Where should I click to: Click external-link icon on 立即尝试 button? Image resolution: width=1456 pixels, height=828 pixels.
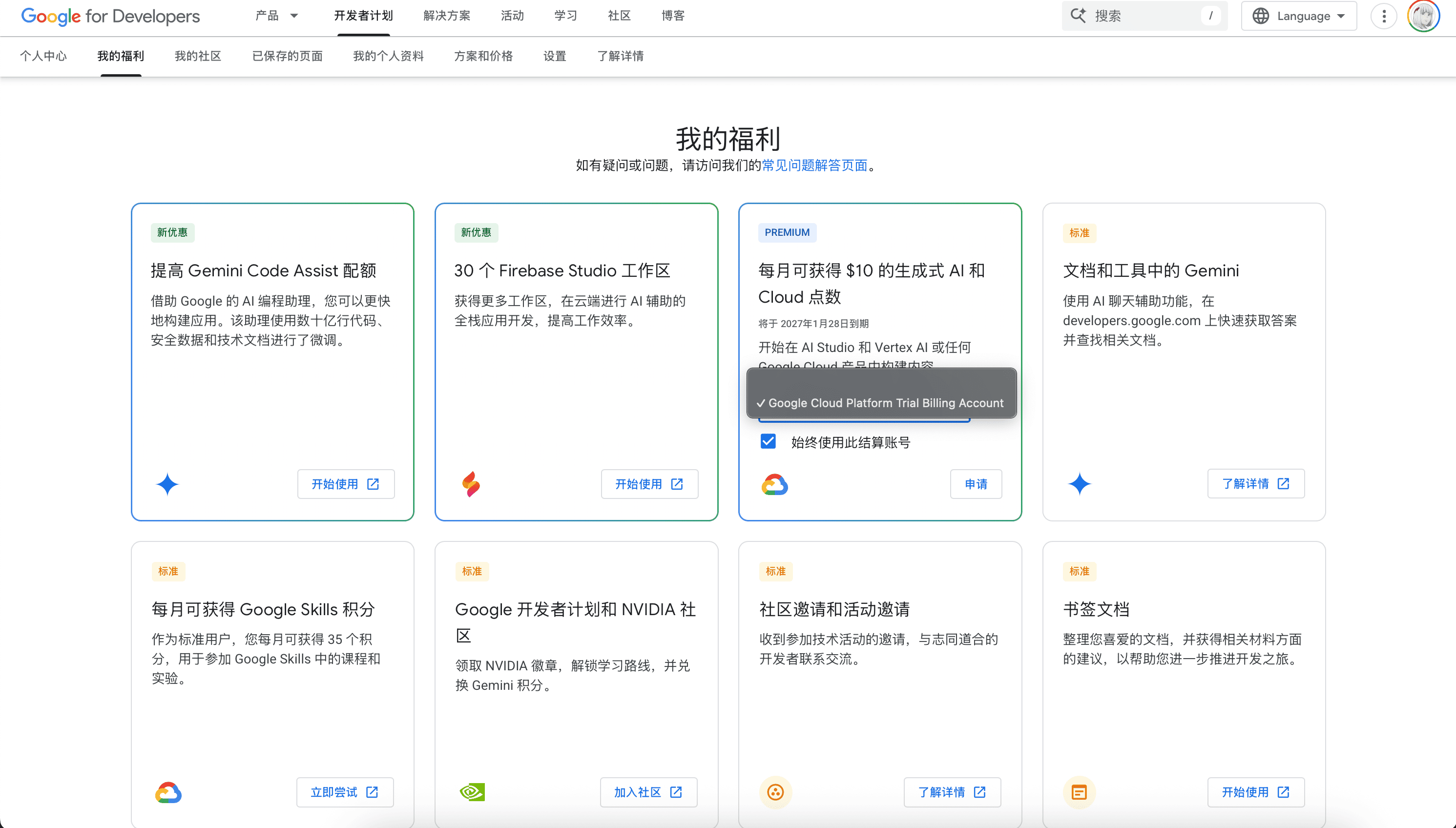tap(372, 792)
